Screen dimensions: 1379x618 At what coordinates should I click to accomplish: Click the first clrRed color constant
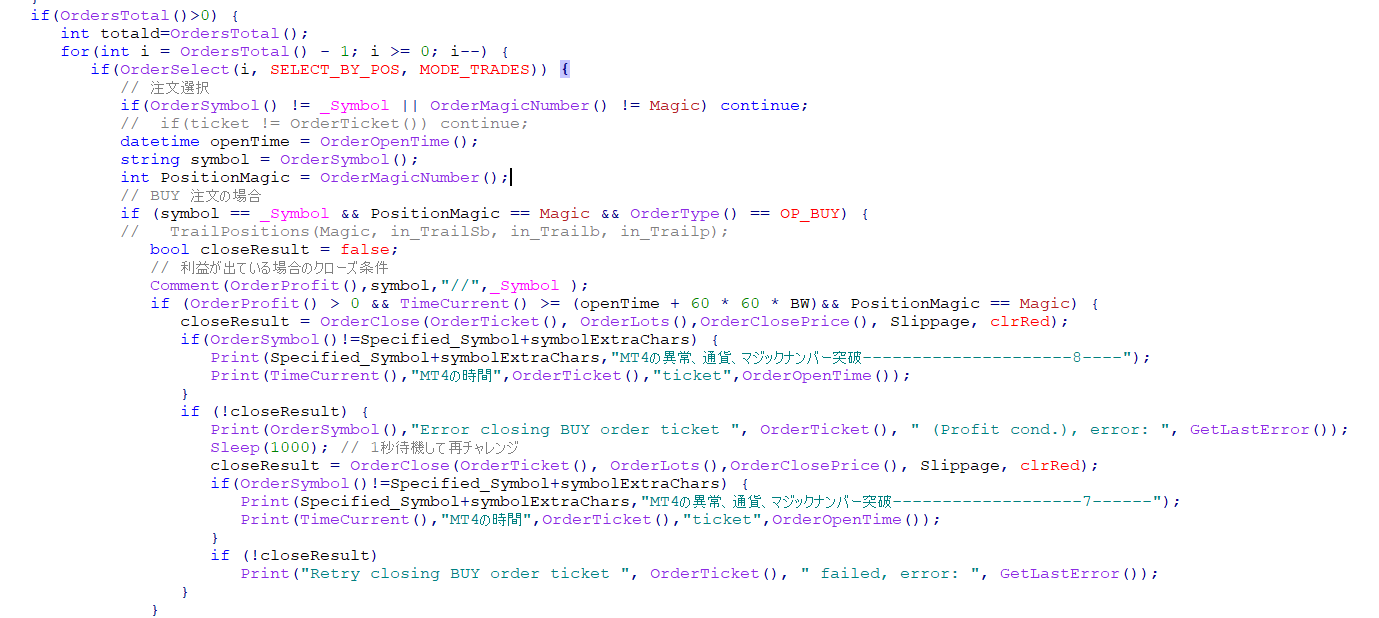point(1015,321)
